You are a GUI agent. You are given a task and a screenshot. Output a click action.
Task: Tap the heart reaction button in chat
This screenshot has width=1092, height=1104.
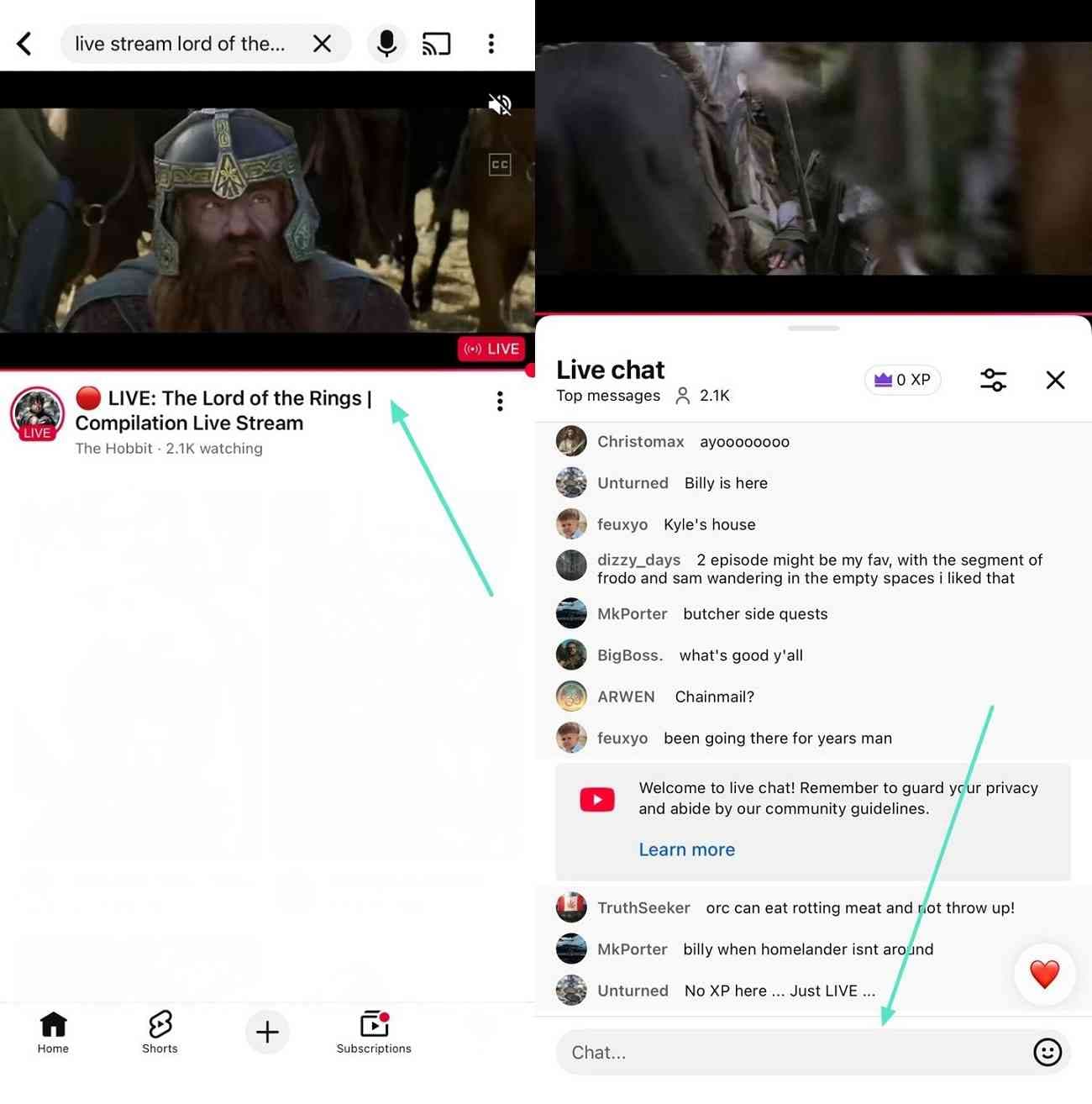[1044, 974]
